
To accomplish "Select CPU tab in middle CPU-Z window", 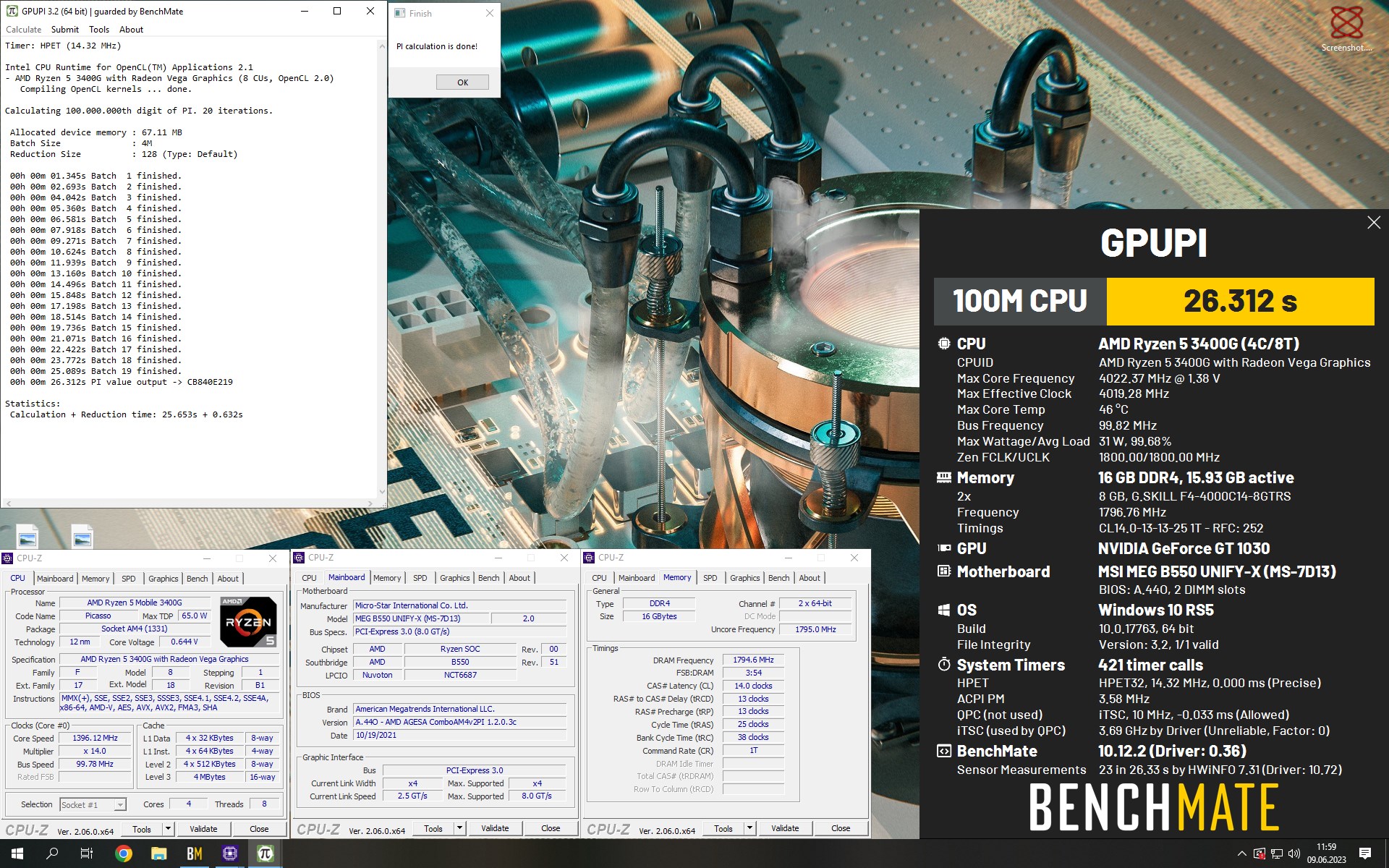I will (309, 578).
